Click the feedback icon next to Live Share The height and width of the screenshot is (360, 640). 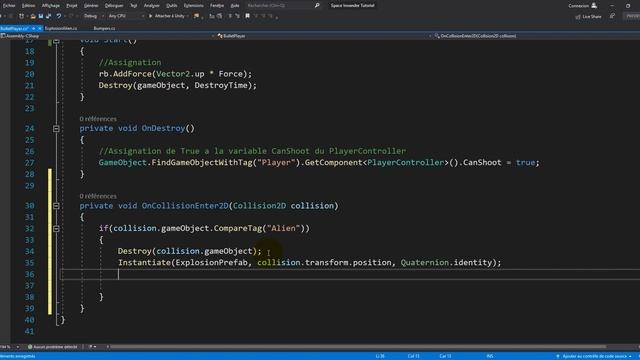[612, 16]
